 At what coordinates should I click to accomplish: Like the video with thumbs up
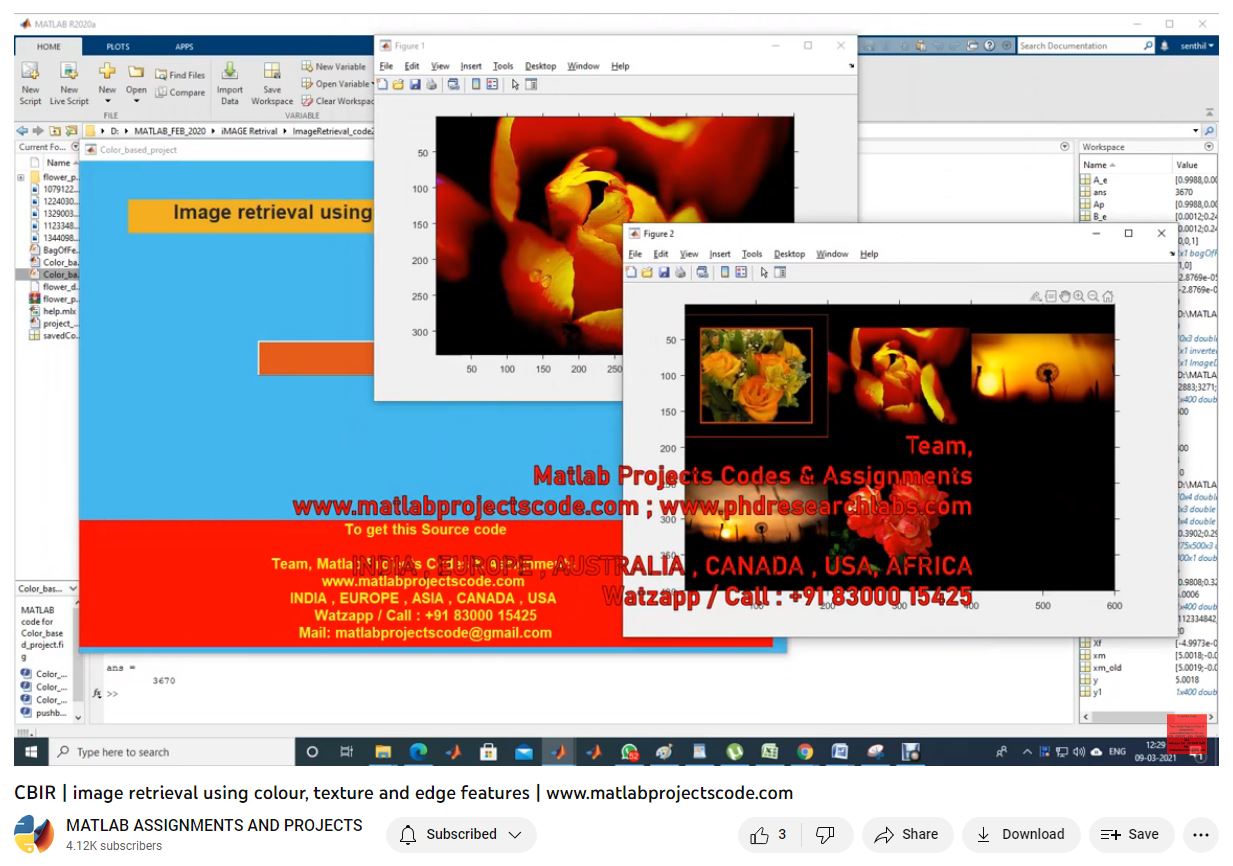click(x=761, y=834)
